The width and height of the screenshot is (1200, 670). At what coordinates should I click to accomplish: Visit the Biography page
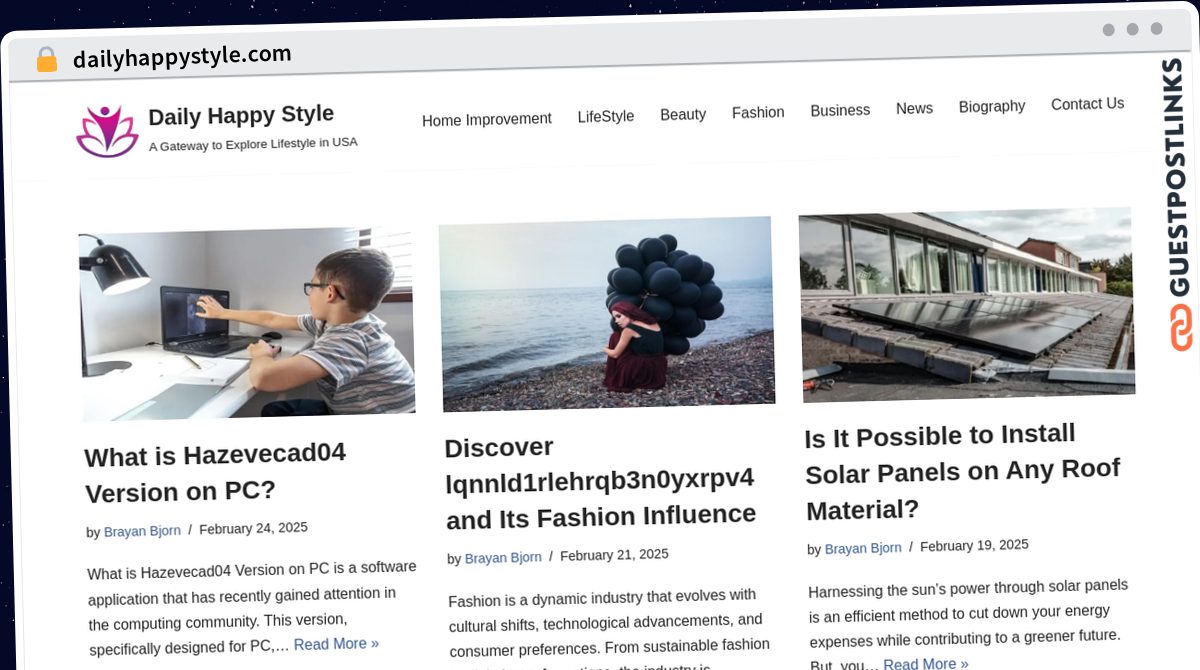(992, 106)
